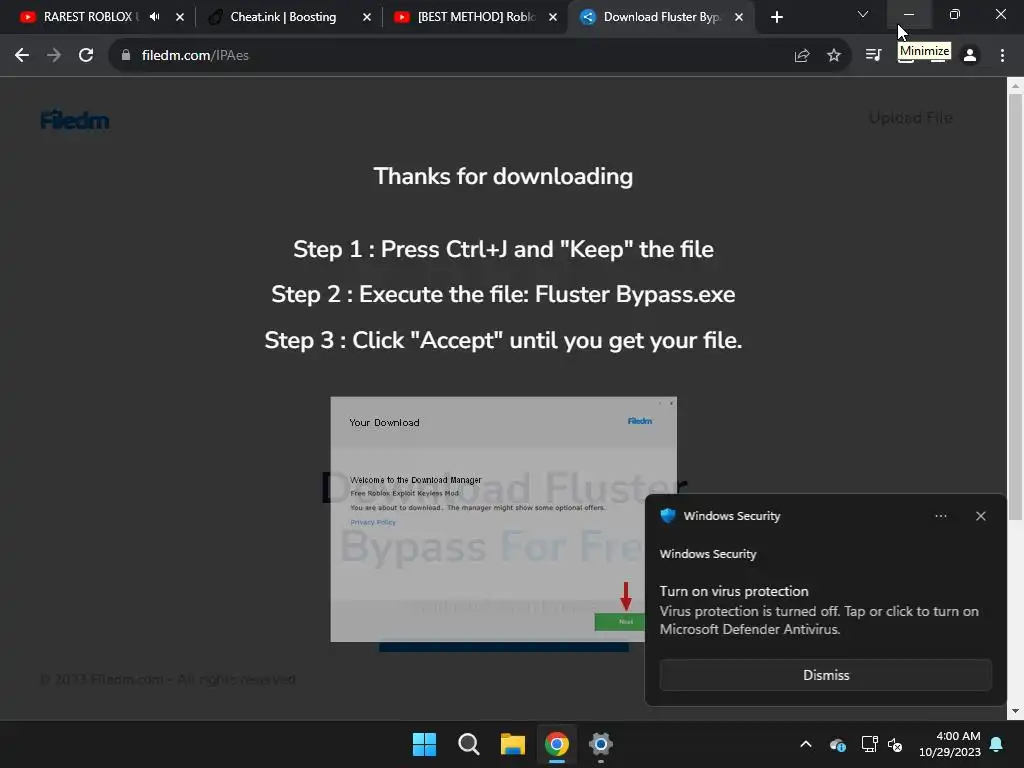Open Chrome three-dot menu
This screenshot has width=1024, height=768.
coord(1002,56)
